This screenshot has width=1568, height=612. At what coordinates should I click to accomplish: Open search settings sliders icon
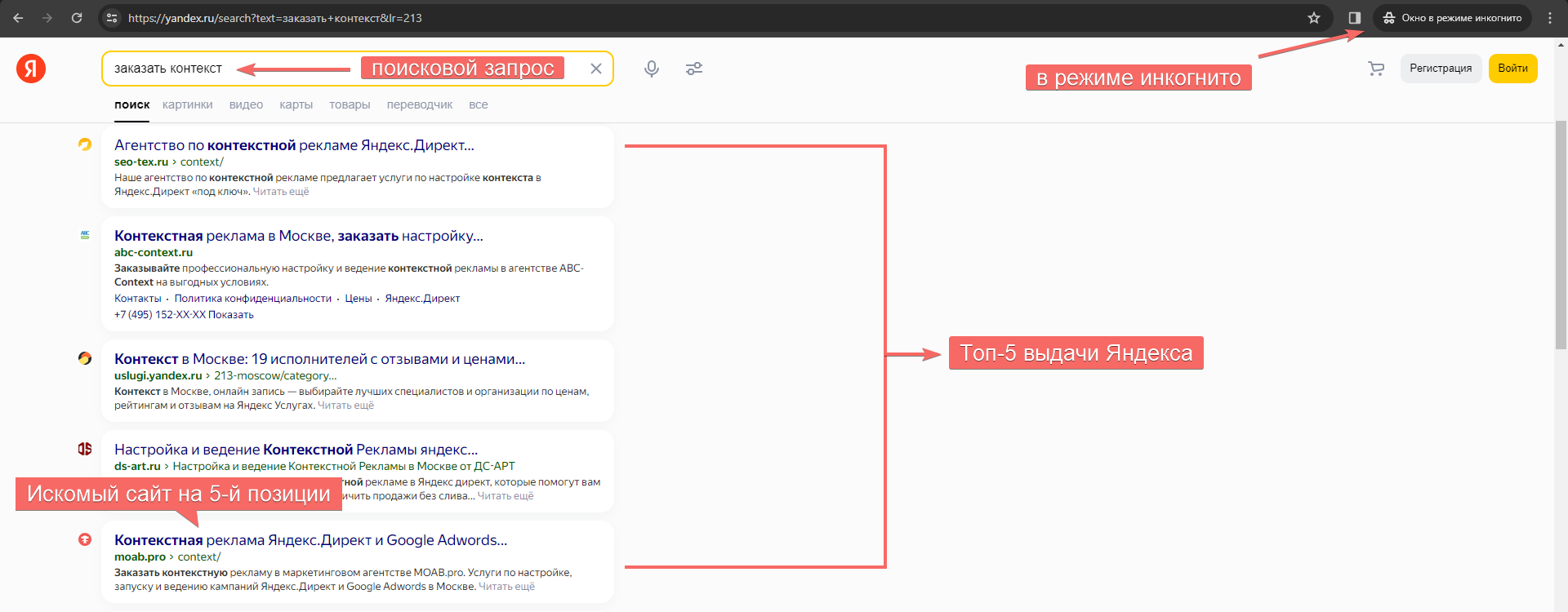click(x=694, y=69)
